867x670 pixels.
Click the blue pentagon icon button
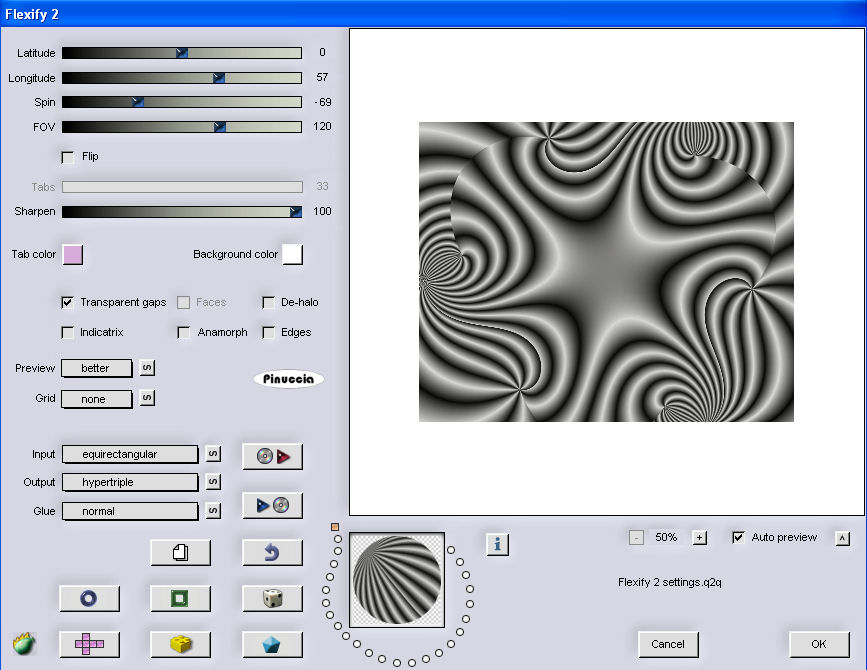(273, 644)
